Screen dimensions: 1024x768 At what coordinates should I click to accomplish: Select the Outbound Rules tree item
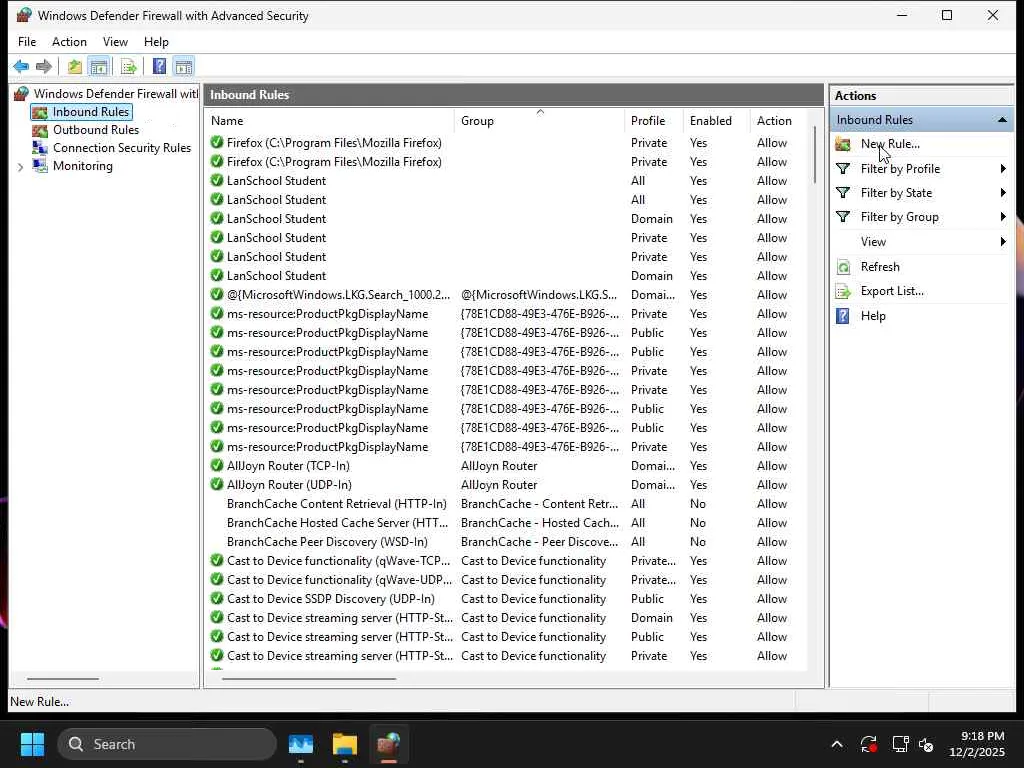[96, 130]
